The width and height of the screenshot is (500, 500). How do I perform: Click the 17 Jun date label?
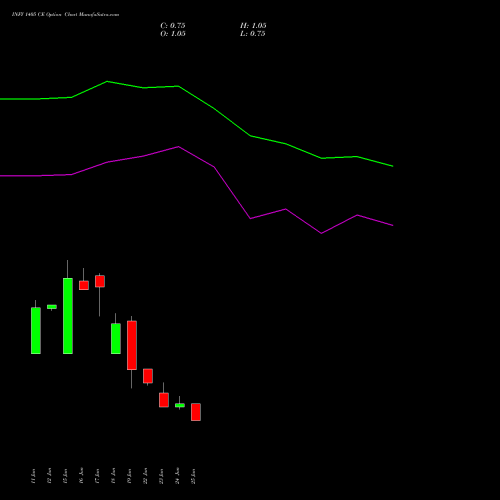97,476
